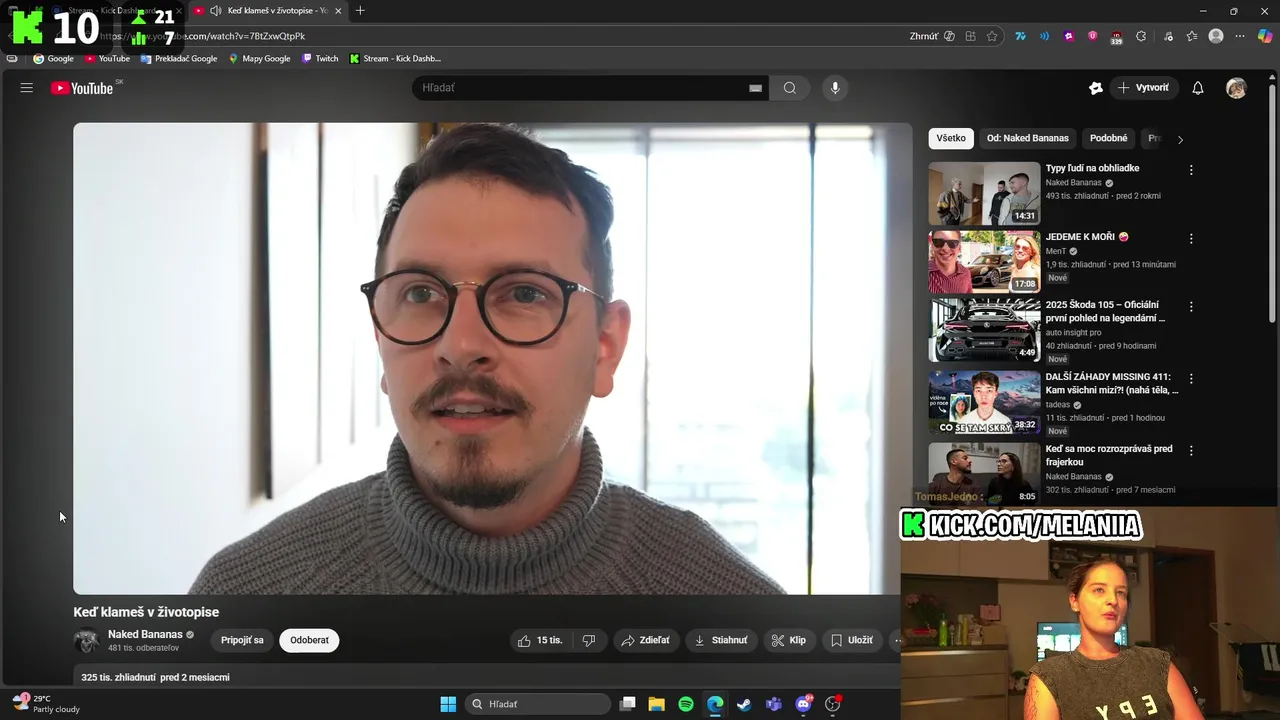
Task: Open thumbnail of Typy ľudí na obhliadke
Action: click(x=984, y=193)
